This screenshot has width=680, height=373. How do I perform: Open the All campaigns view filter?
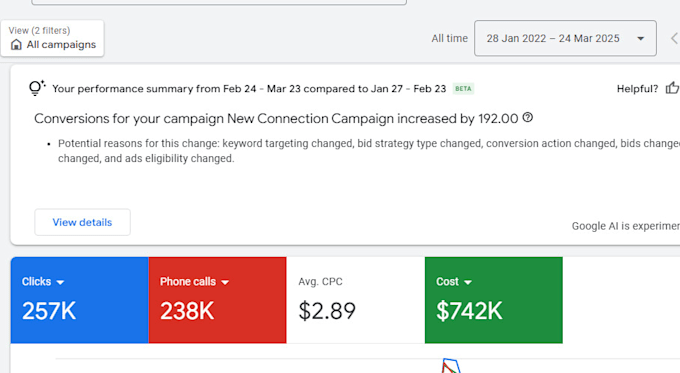pyautogui.click(x=52, y=38)
